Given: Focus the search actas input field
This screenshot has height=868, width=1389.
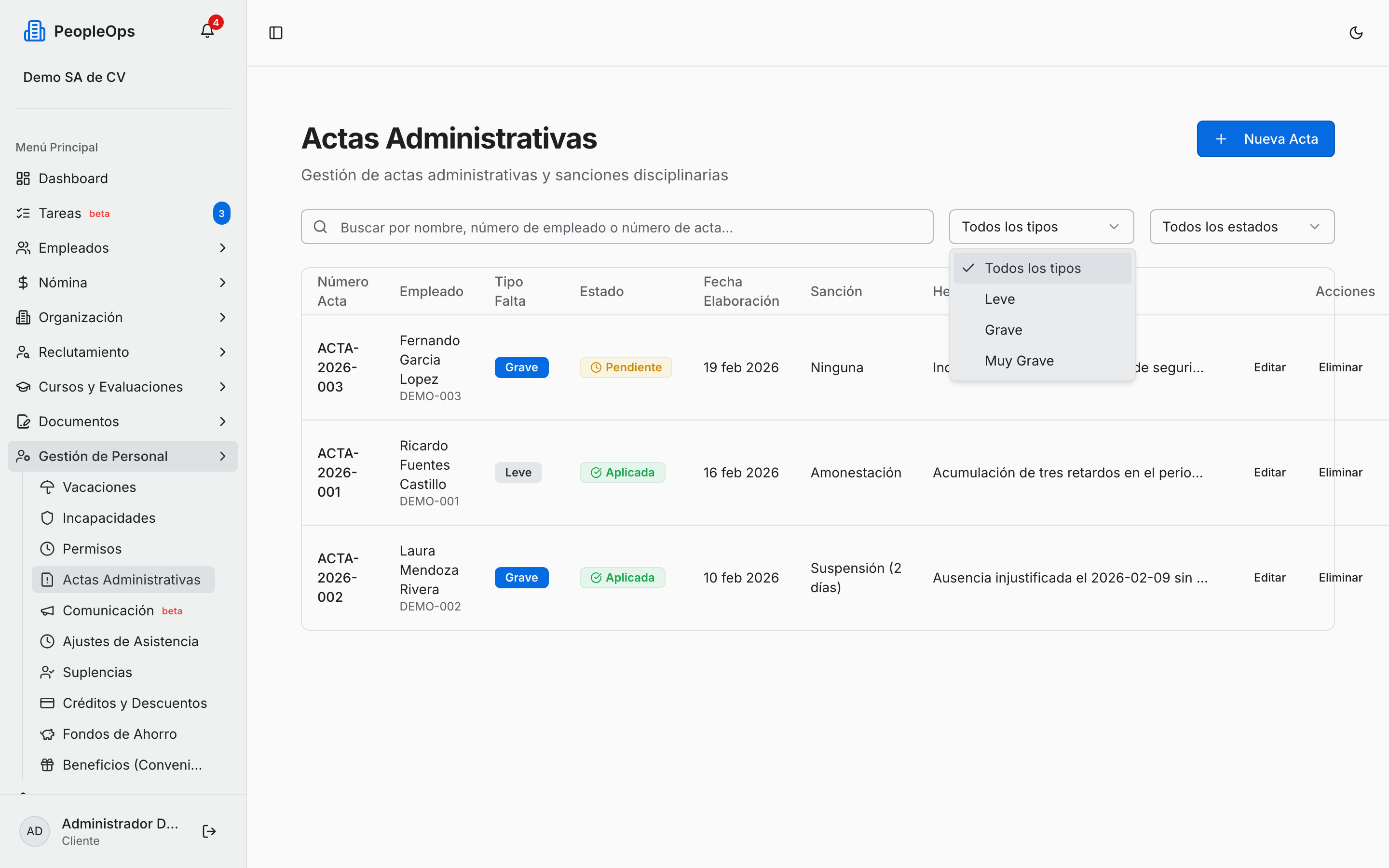Looking at the screenshot, I should 617,227.
